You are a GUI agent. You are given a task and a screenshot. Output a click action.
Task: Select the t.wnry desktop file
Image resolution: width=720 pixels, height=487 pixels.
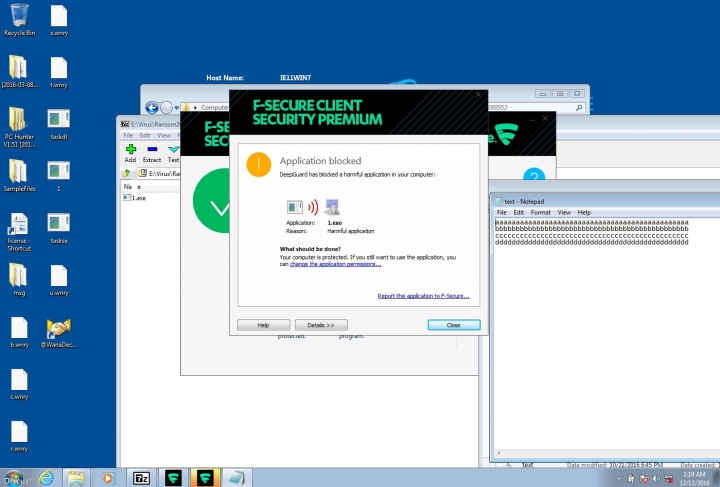click(x=59, y=73)
